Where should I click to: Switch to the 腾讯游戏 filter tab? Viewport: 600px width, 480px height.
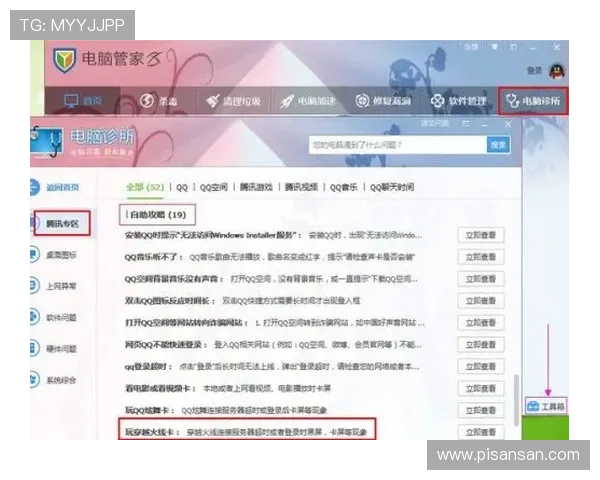pos(256,187)
